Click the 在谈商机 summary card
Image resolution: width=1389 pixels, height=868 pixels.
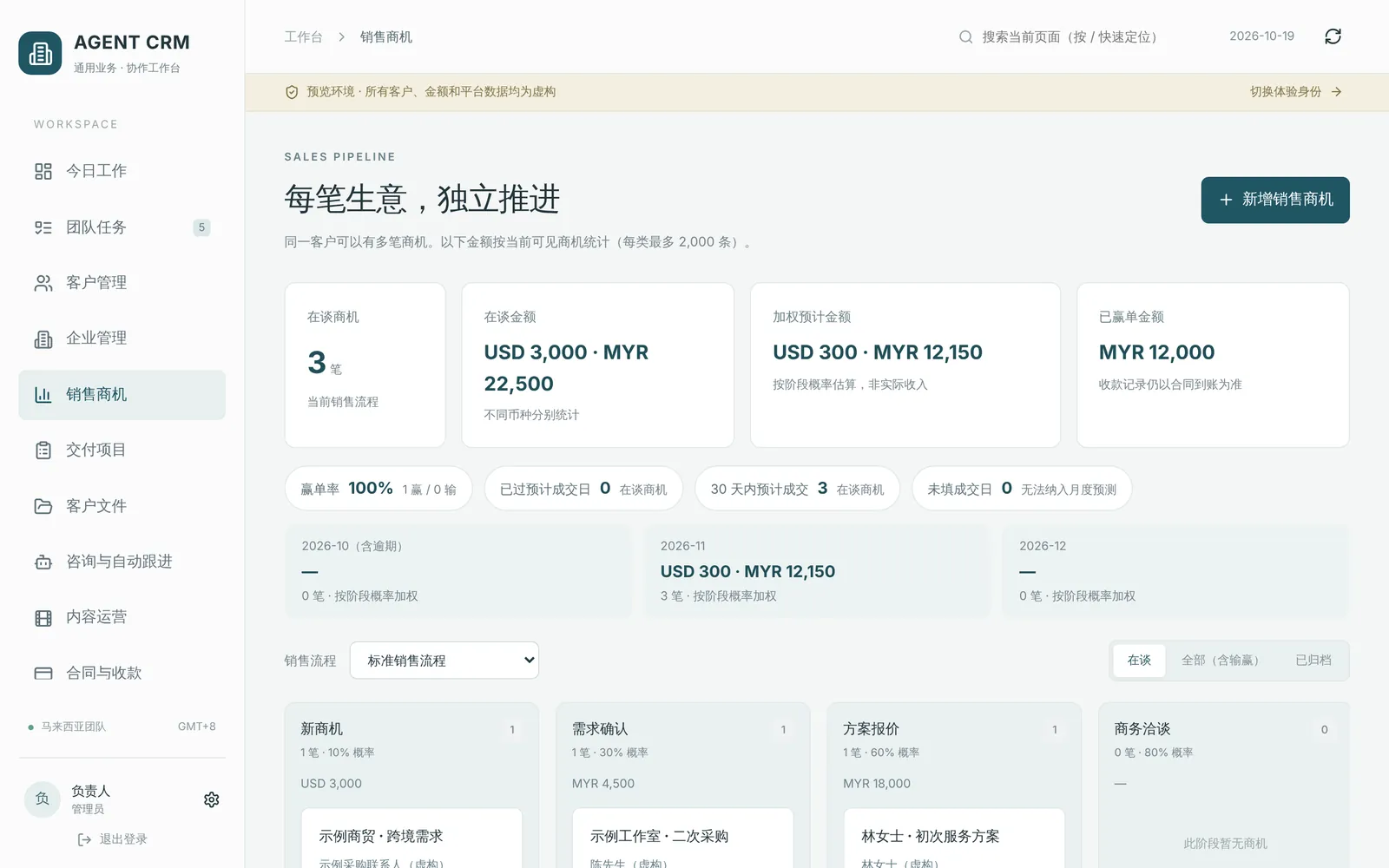point(365,365)
